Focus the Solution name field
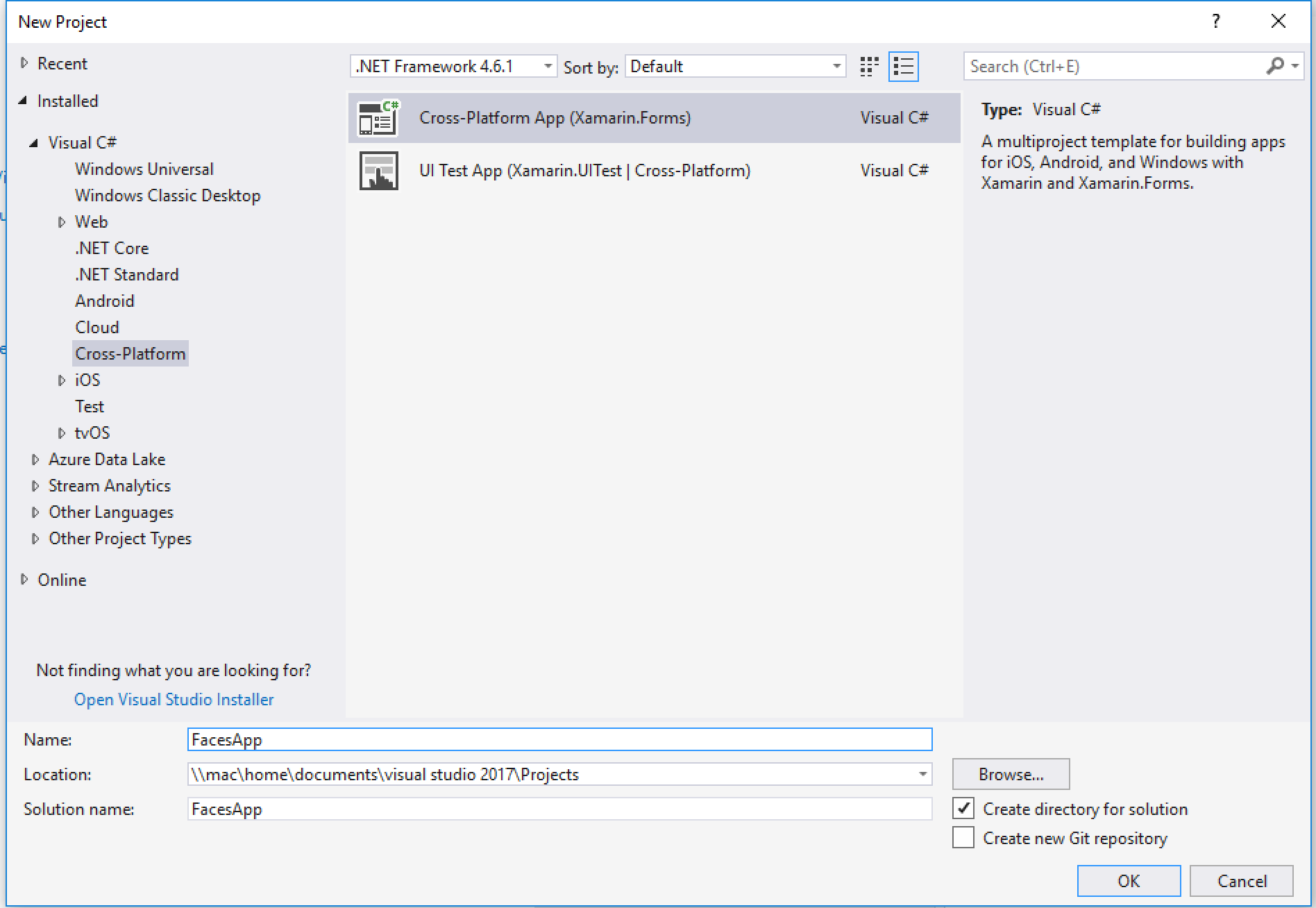The image size is (1316, 908). pos(559,809)
